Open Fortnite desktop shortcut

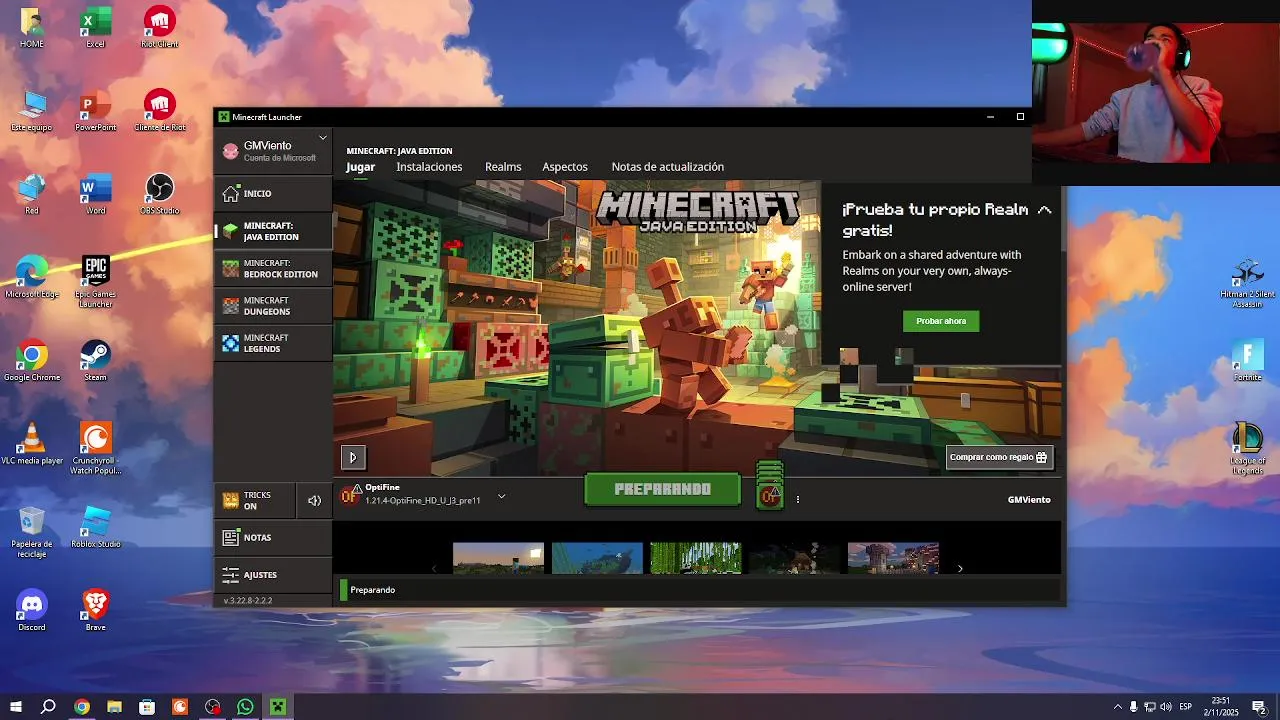pos(1247,361)
